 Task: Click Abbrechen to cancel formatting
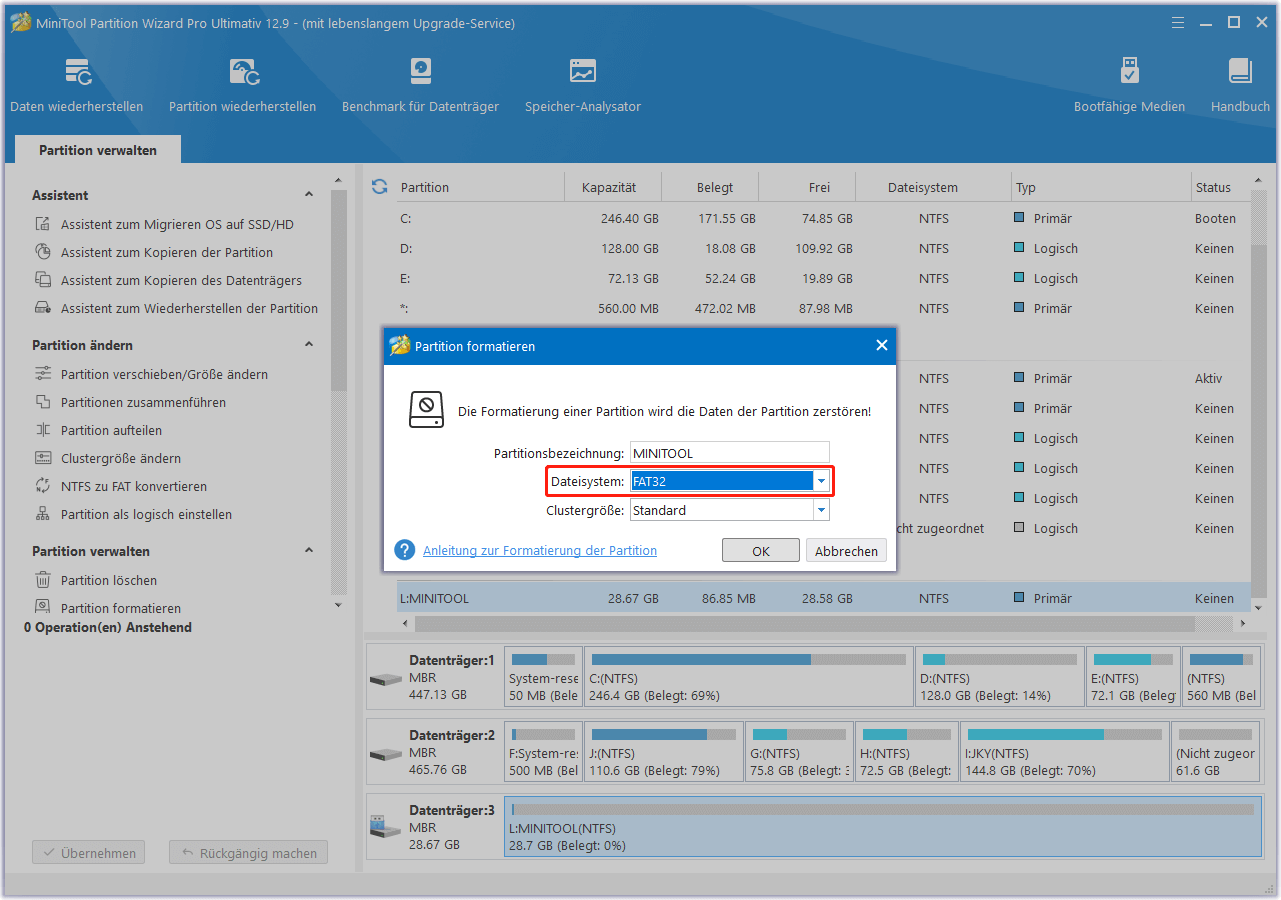[847, 551]
